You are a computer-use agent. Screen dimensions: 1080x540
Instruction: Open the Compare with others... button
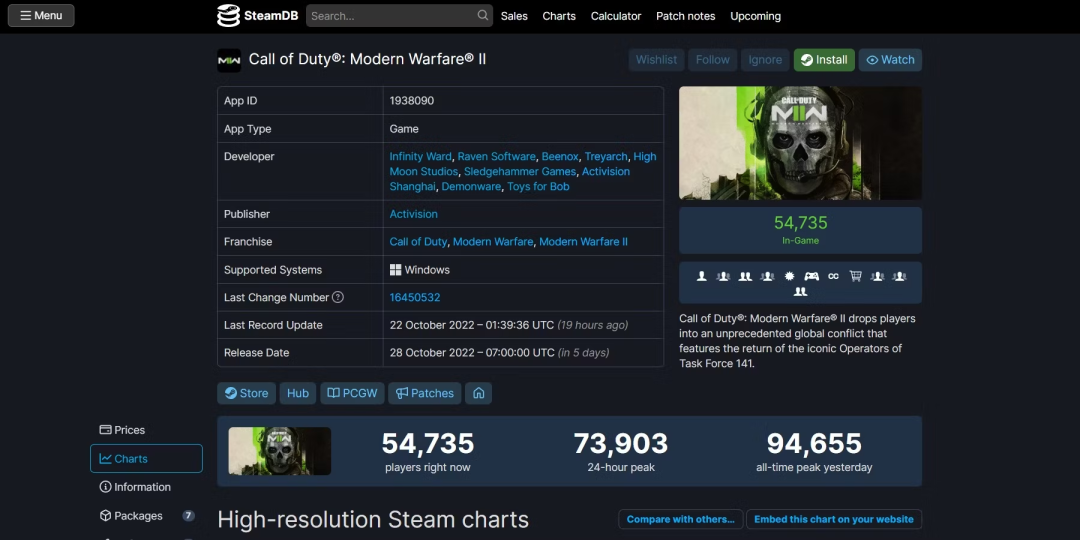[681, 519]
